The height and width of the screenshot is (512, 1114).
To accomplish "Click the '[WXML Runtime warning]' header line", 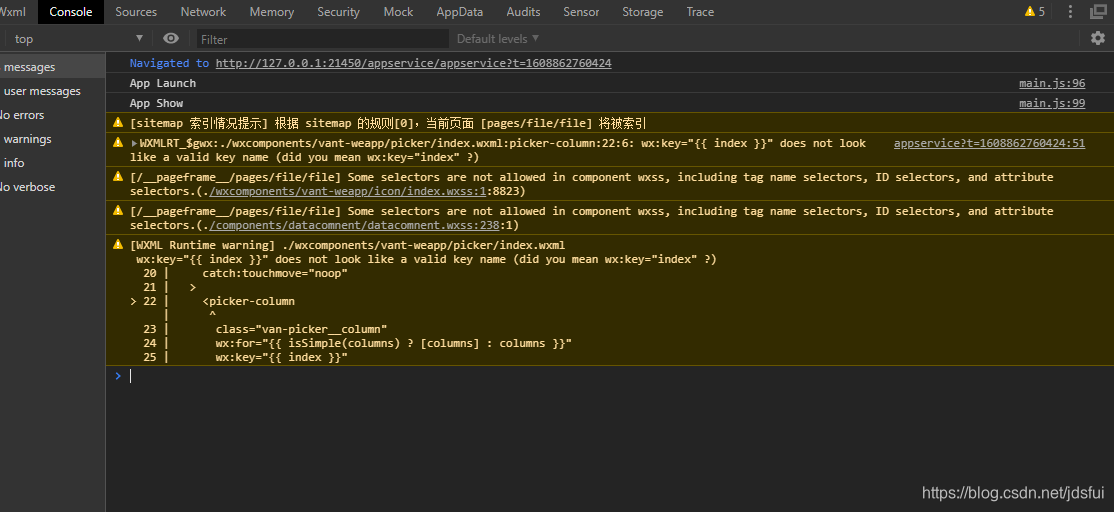I will (347, 245).
